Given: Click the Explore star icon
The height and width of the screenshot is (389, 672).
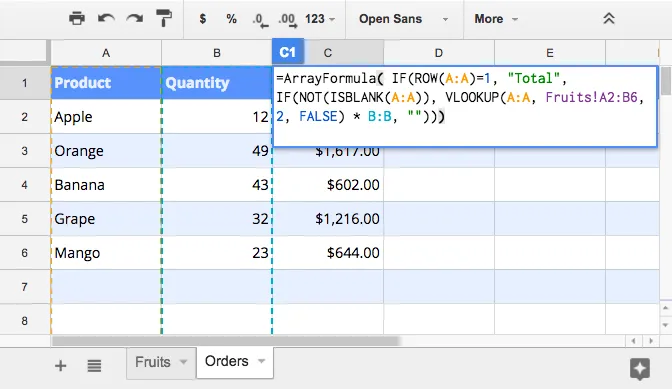Looking at the screenshot, I should (x=640, y=368).
